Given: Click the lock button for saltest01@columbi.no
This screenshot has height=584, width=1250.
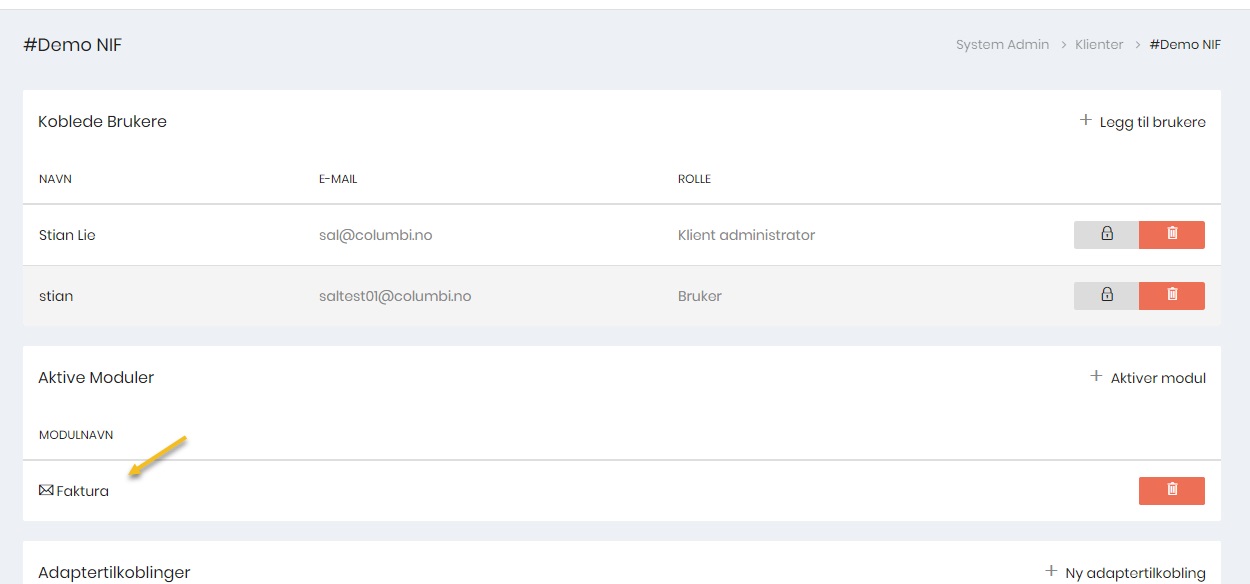Looking at the screenshot, I should [1106, 296].
